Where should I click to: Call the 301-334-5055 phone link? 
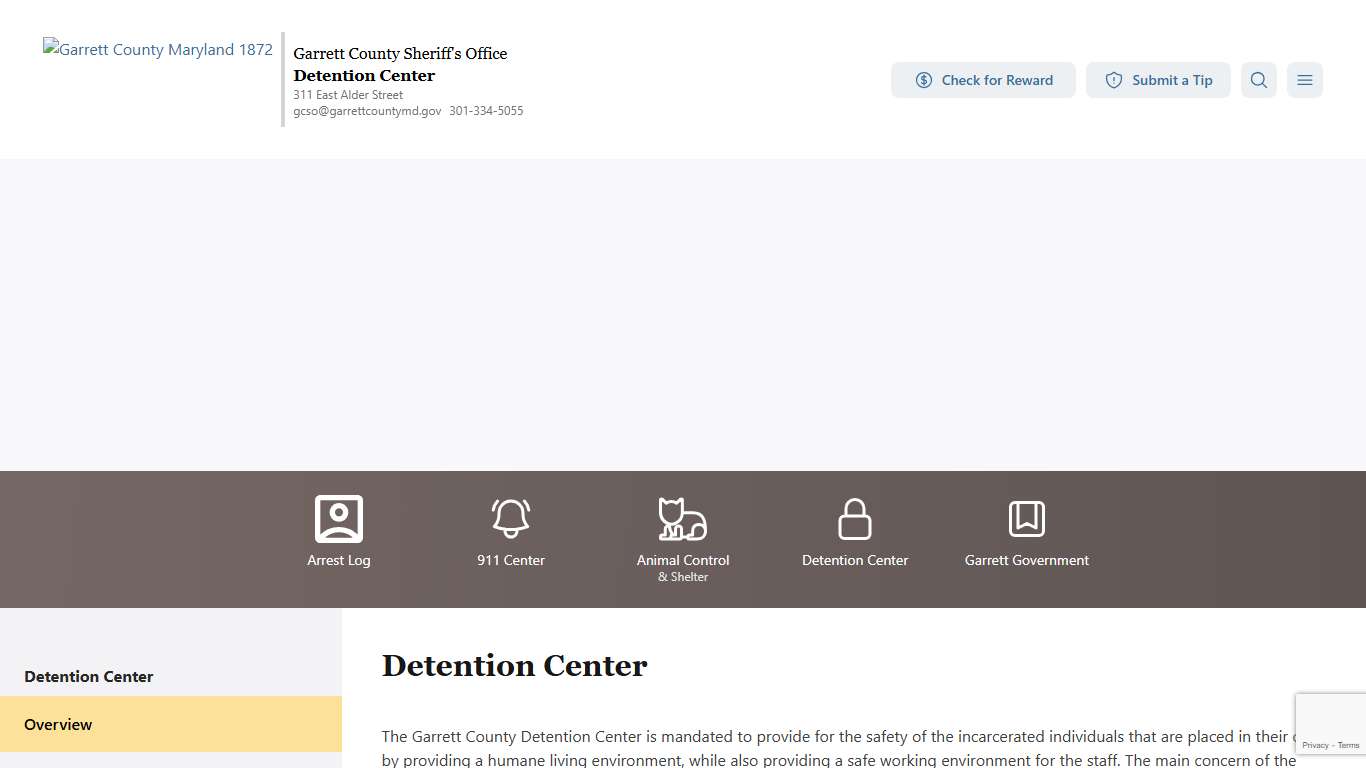pos(486,111)
